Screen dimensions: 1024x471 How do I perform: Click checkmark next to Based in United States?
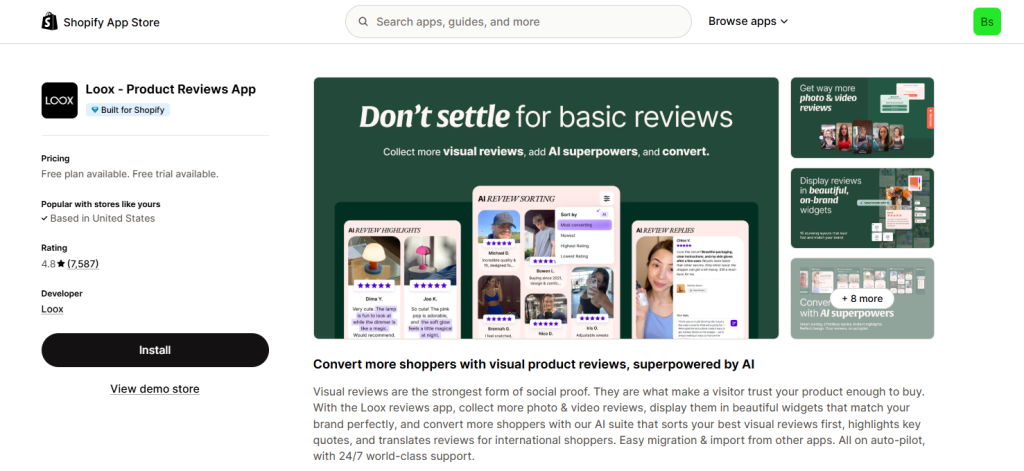[44, 219]
